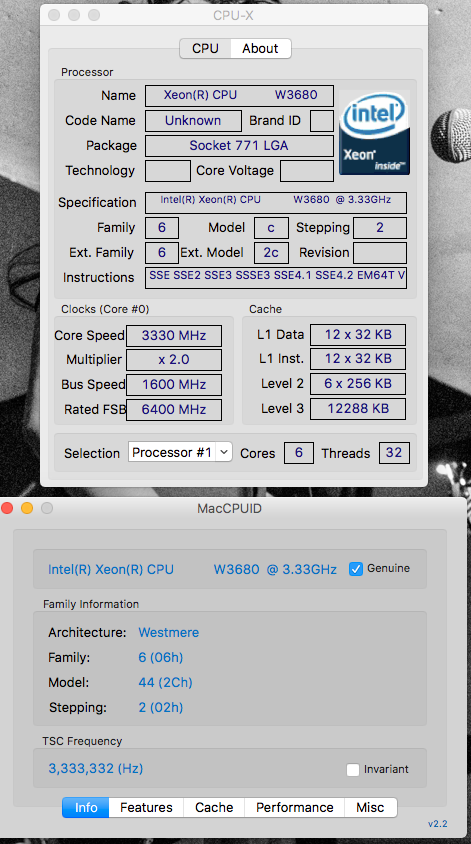
Task: Click the Rated FSB value 6400 MHz
Action: coord(174,410)
